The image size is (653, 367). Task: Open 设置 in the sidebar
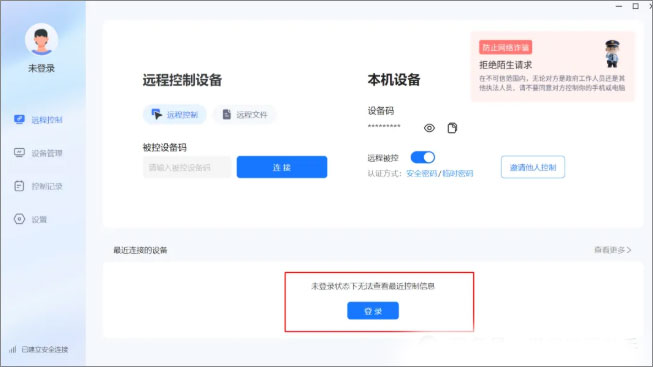(x=30, y=219)
